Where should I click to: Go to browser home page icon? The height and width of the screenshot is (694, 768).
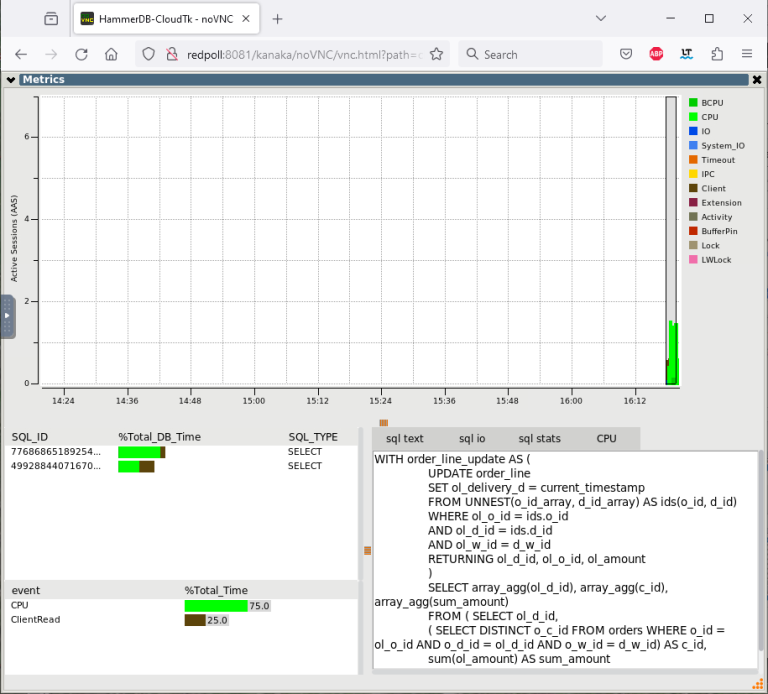coord(112,54)
